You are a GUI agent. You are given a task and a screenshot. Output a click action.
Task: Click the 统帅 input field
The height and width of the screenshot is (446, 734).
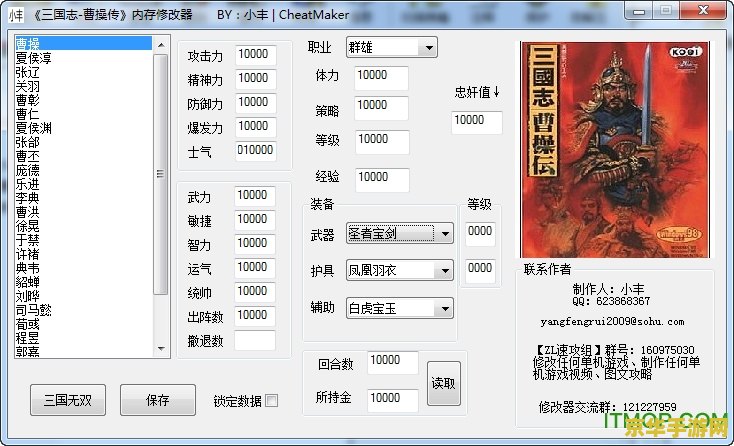coord(255,292)
